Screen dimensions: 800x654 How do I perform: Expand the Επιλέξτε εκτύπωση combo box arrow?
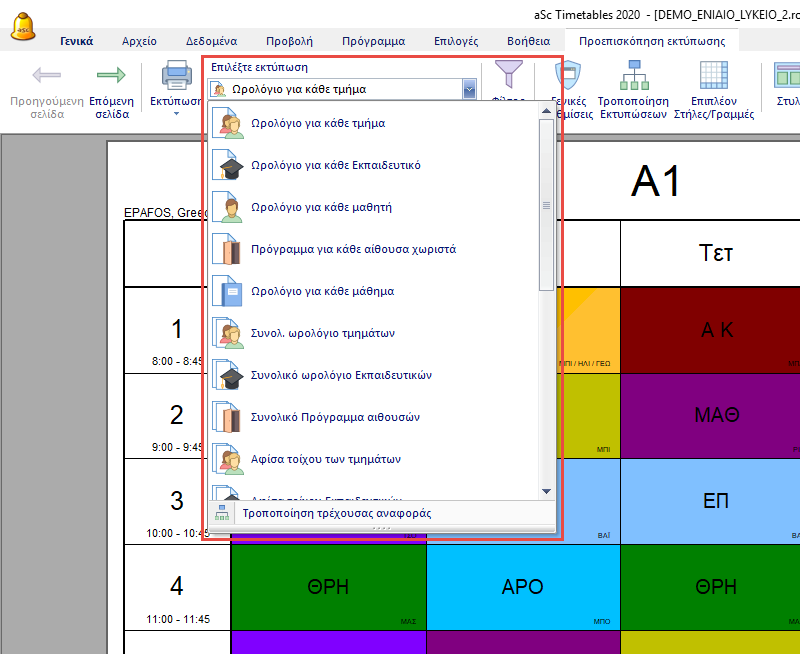469,89
